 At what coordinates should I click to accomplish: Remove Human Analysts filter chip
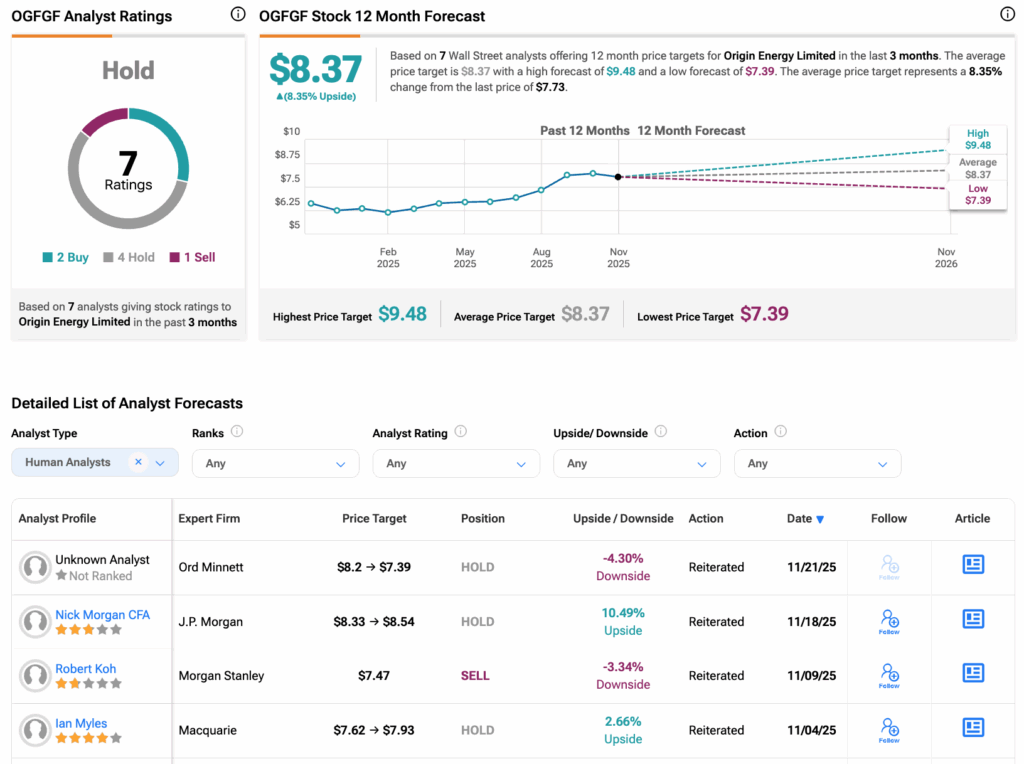click(x=138, y=462)
